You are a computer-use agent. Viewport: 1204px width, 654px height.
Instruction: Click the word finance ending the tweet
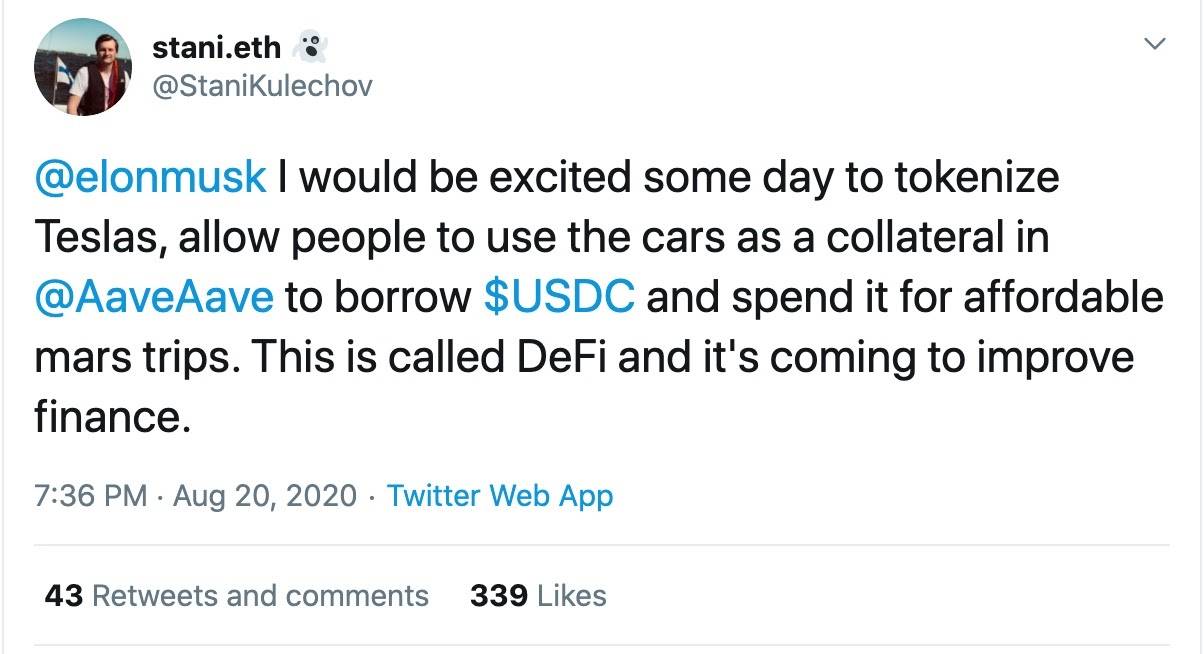click(109, 417)
